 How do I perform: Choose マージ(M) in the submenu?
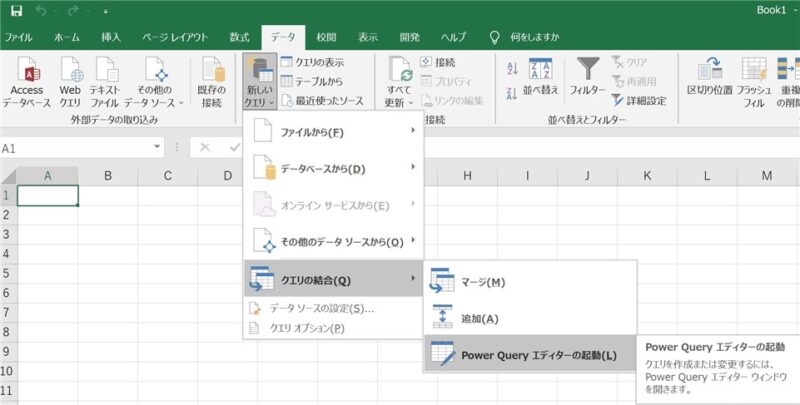tap(531, 282)
